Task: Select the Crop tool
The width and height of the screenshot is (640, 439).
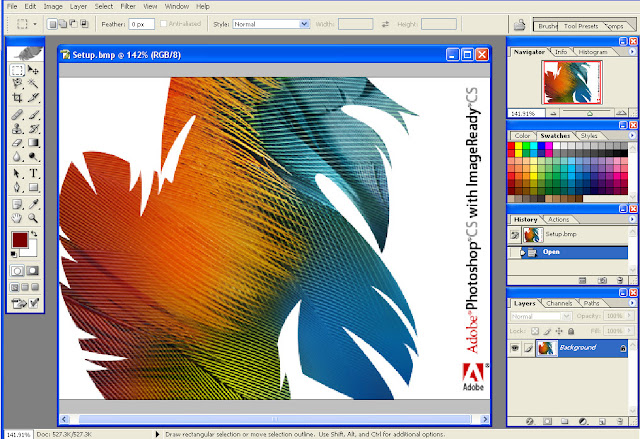Action: click(x=17, y=98)
